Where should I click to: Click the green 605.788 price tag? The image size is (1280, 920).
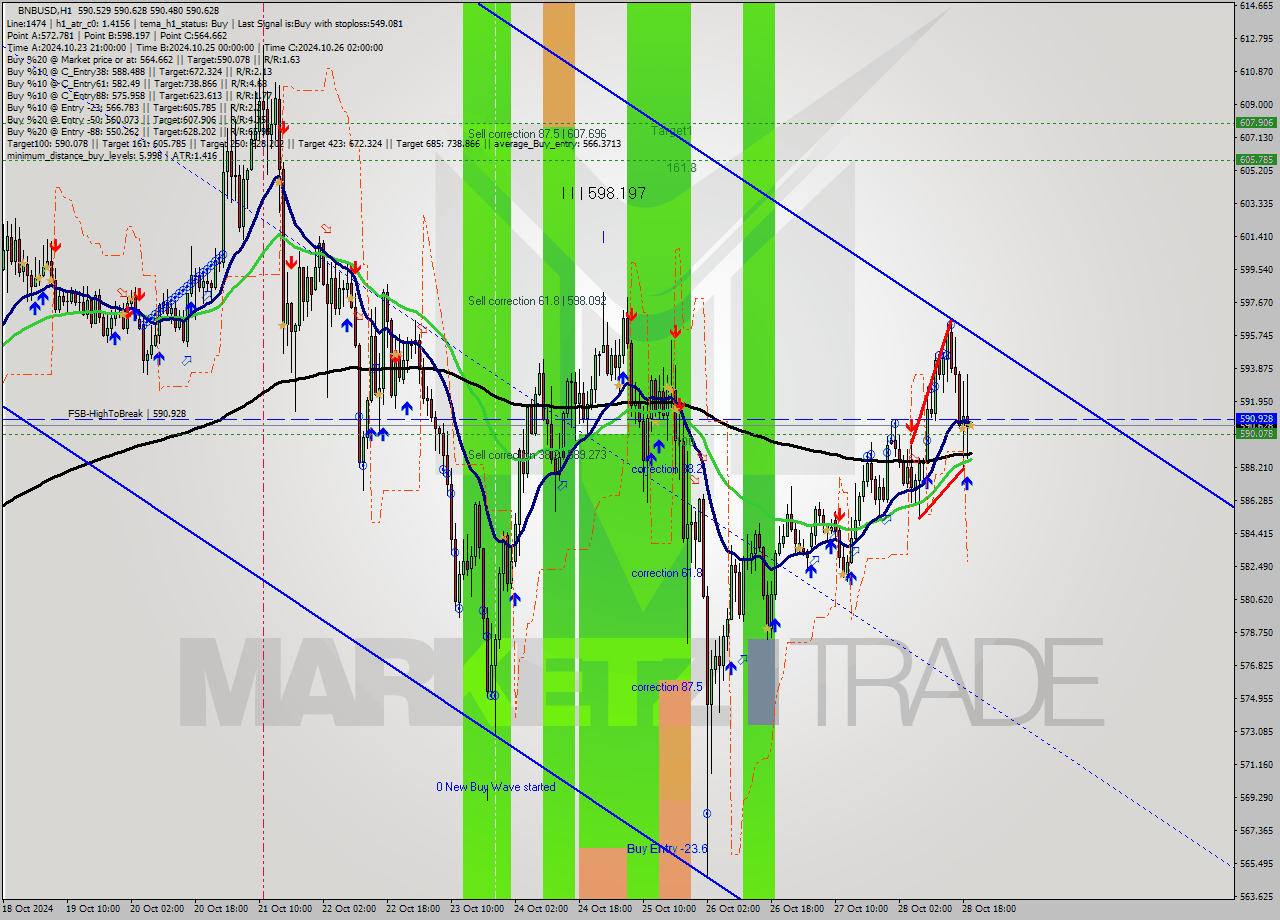tap(1256, 159)
